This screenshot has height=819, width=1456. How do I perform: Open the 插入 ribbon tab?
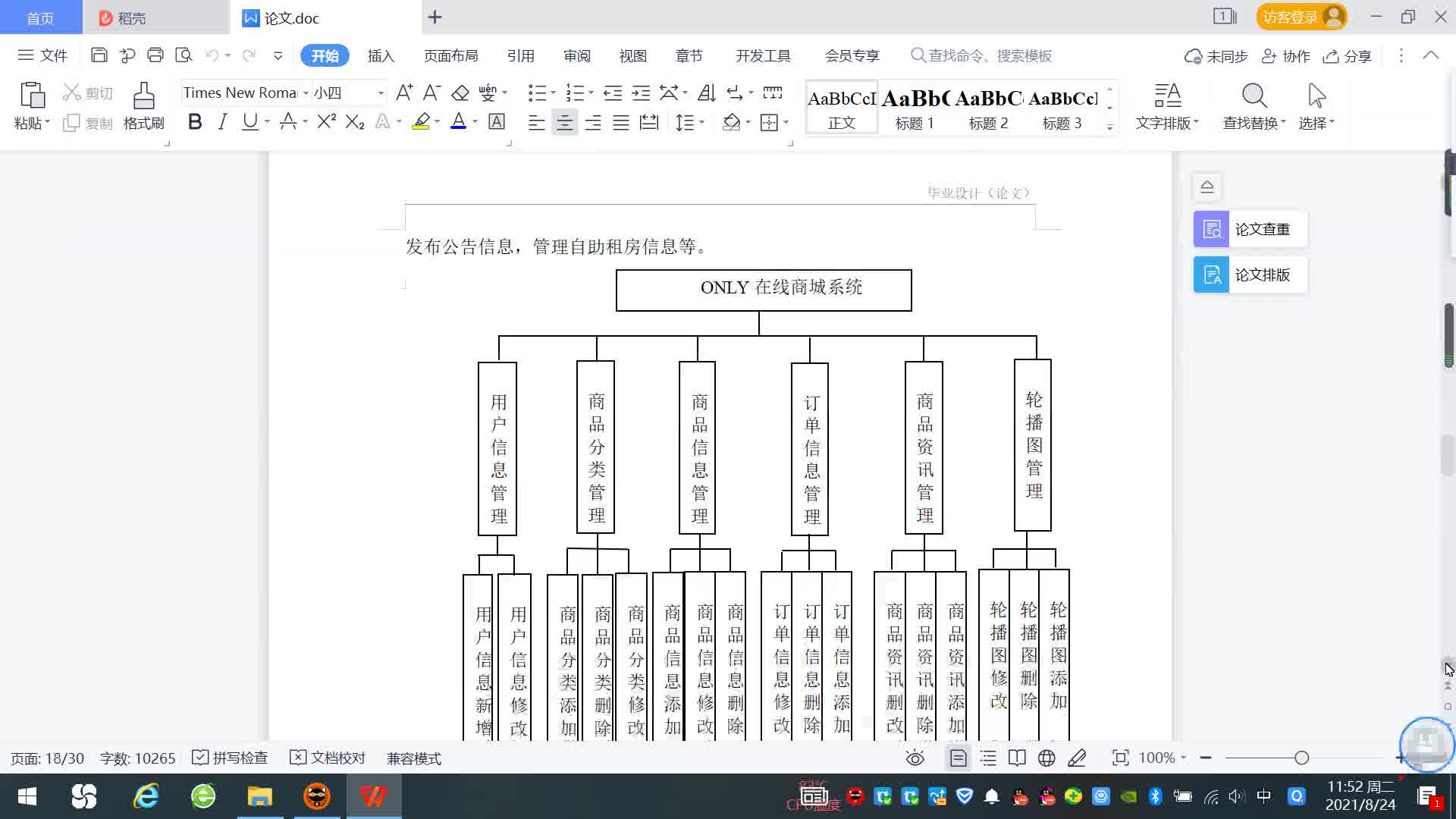(381, 55)
